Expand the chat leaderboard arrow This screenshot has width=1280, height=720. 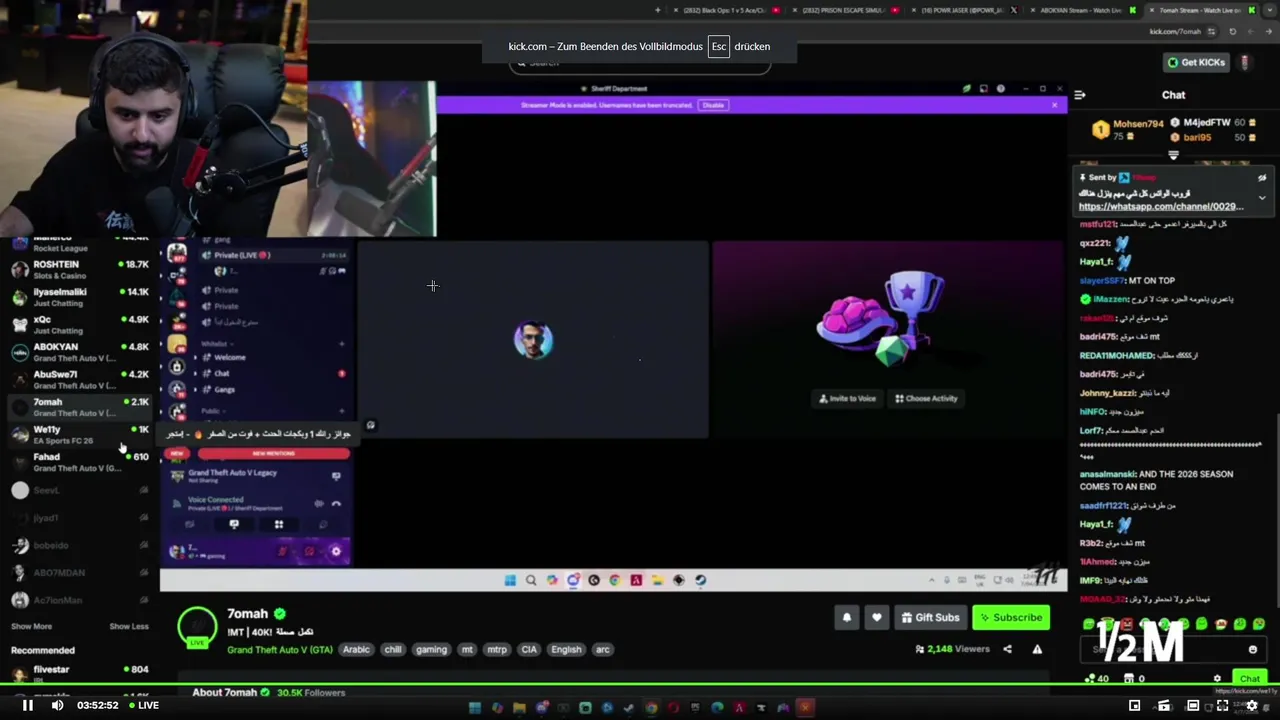click(x=1173, y=156)
